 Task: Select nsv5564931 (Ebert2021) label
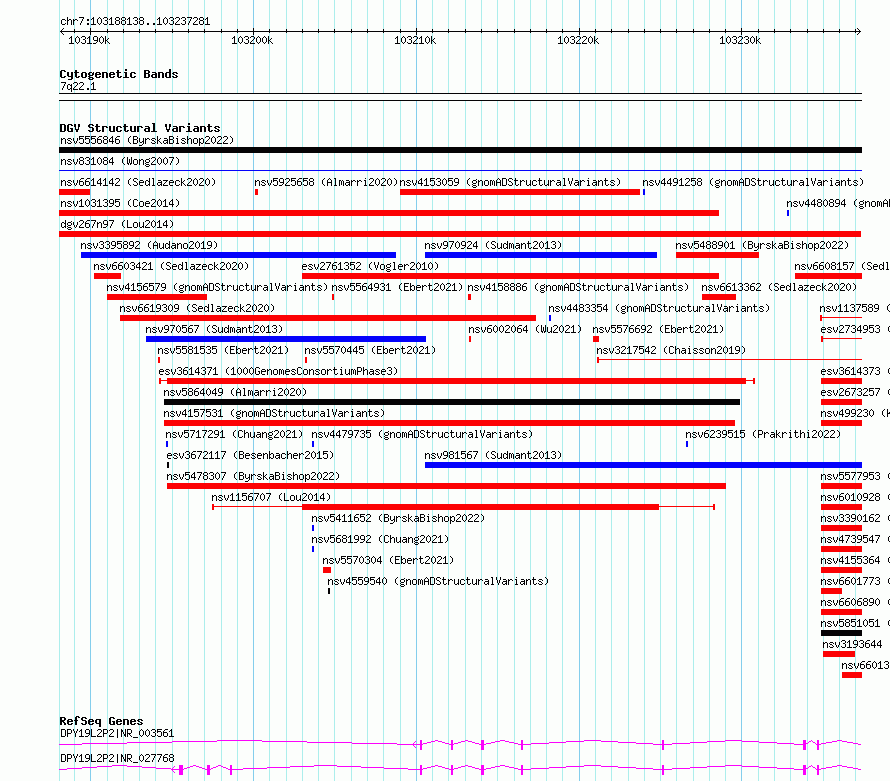pos(397,287)
